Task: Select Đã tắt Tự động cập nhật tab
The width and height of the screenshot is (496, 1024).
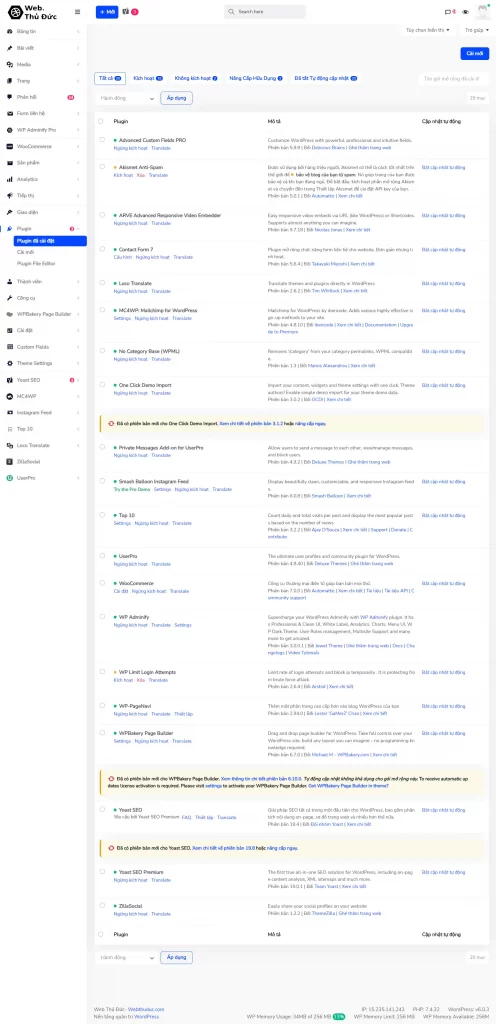Action: click(325, 78)
